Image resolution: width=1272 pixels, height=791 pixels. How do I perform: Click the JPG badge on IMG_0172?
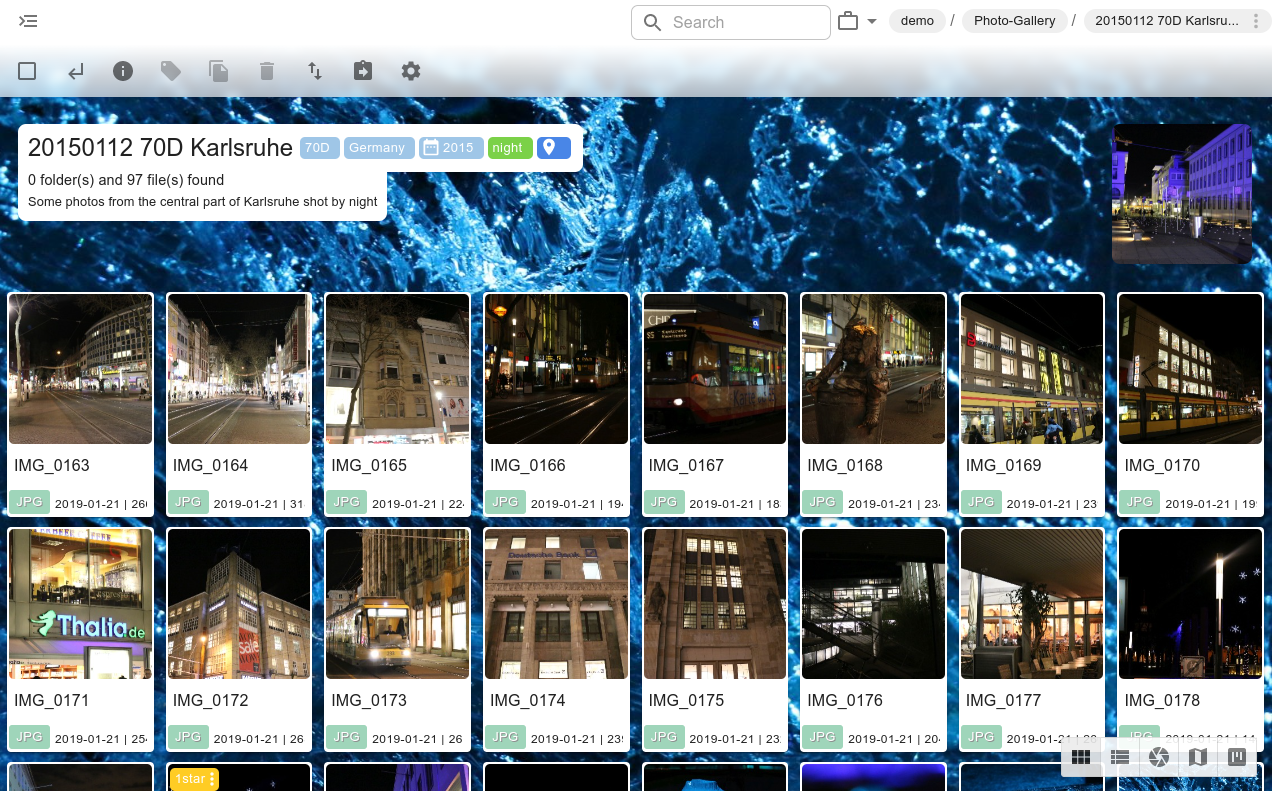[x=188, y=737]
